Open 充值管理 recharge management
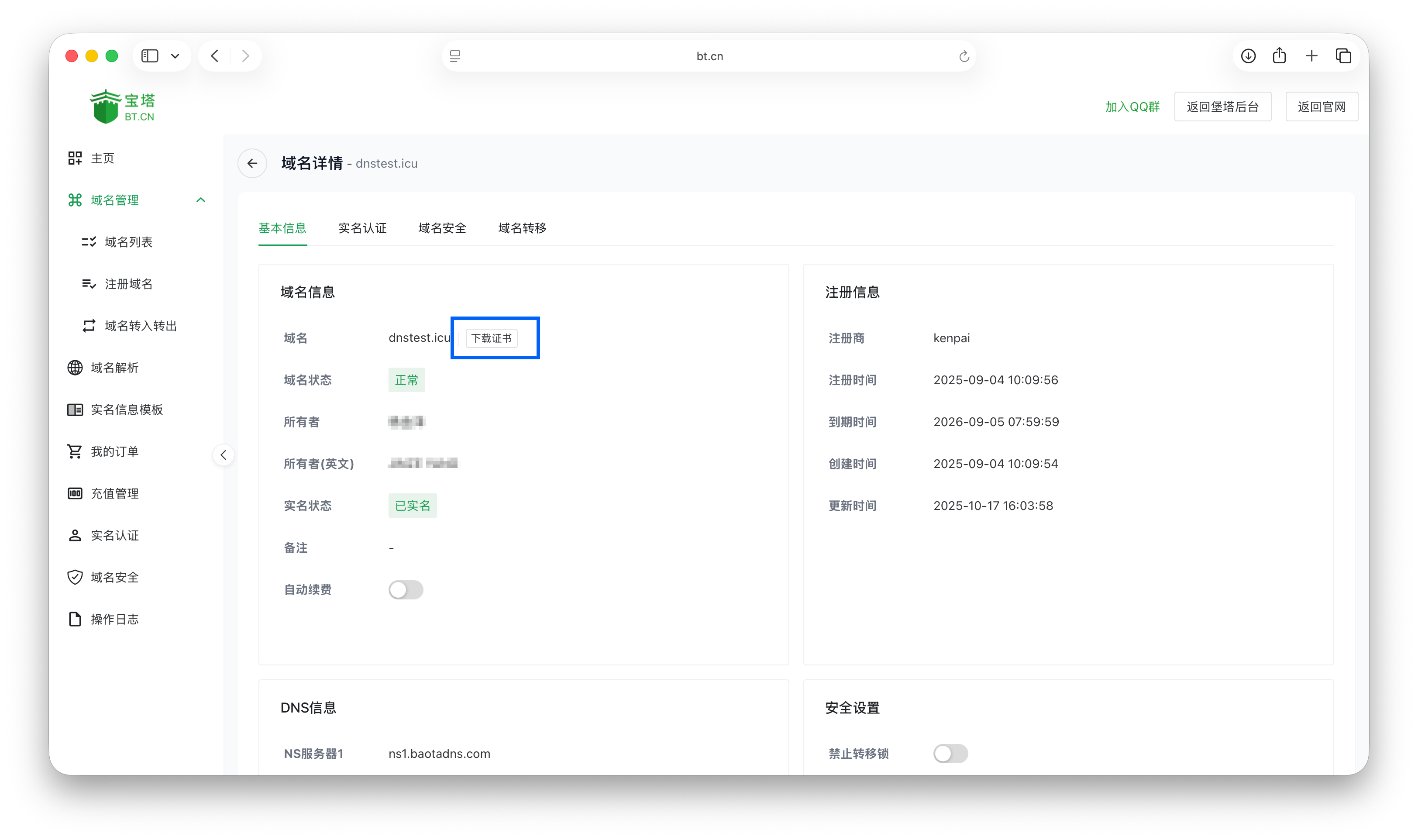1418x840 pixels. (x=115, y=493)
